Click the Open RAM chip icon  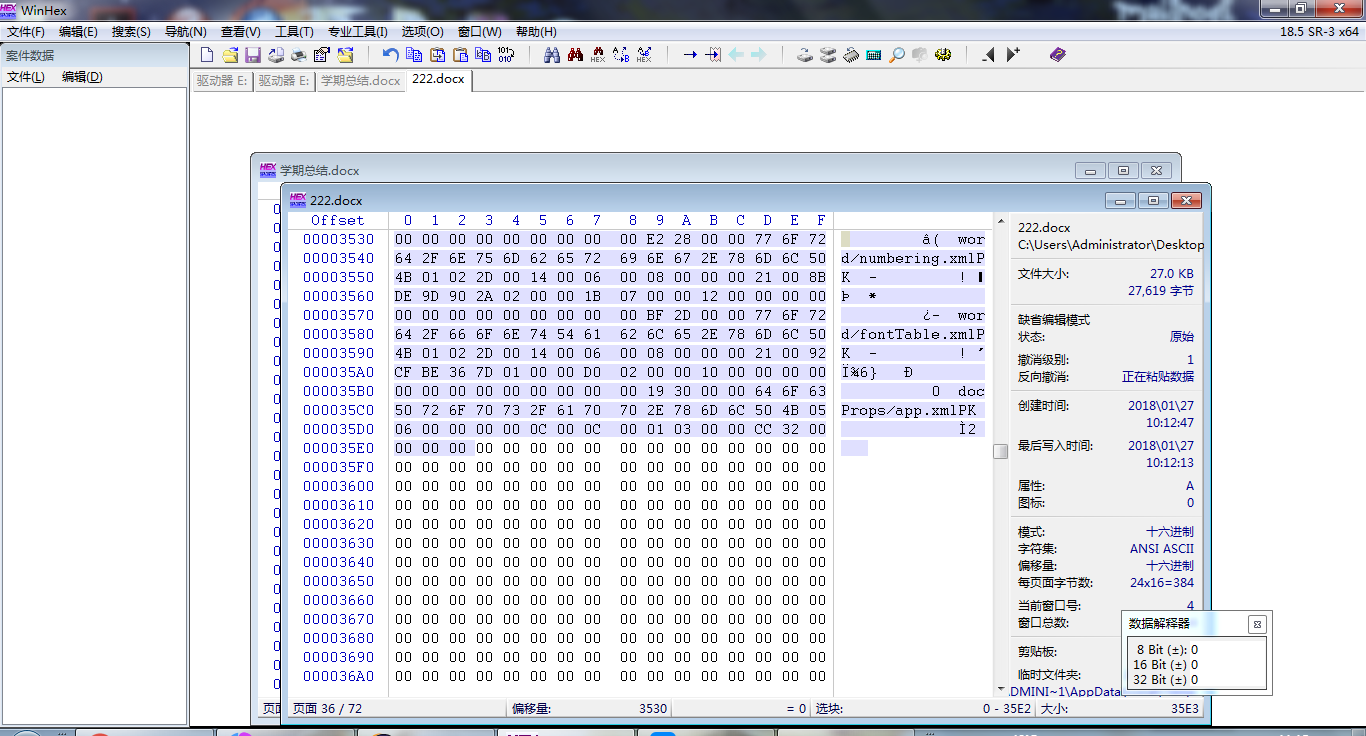tap(851, 55)
